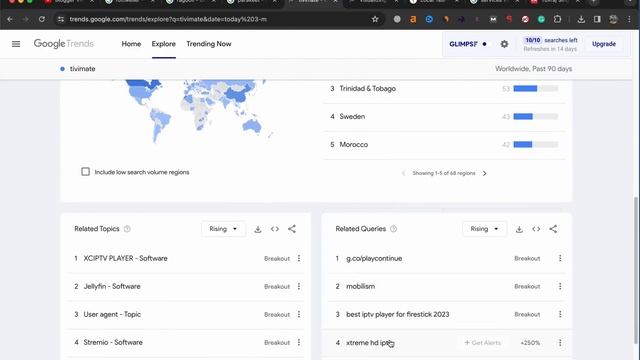The image size is (640, 360).
Task: Select Morocco region row
Action: [444, 144]
